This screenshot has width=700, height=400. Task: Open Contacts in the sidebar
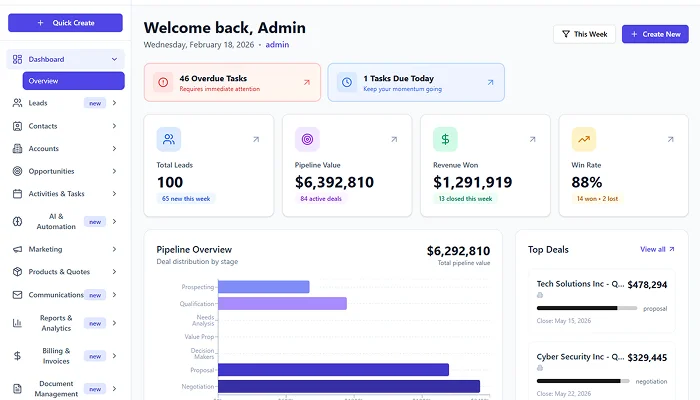(43, 126)
